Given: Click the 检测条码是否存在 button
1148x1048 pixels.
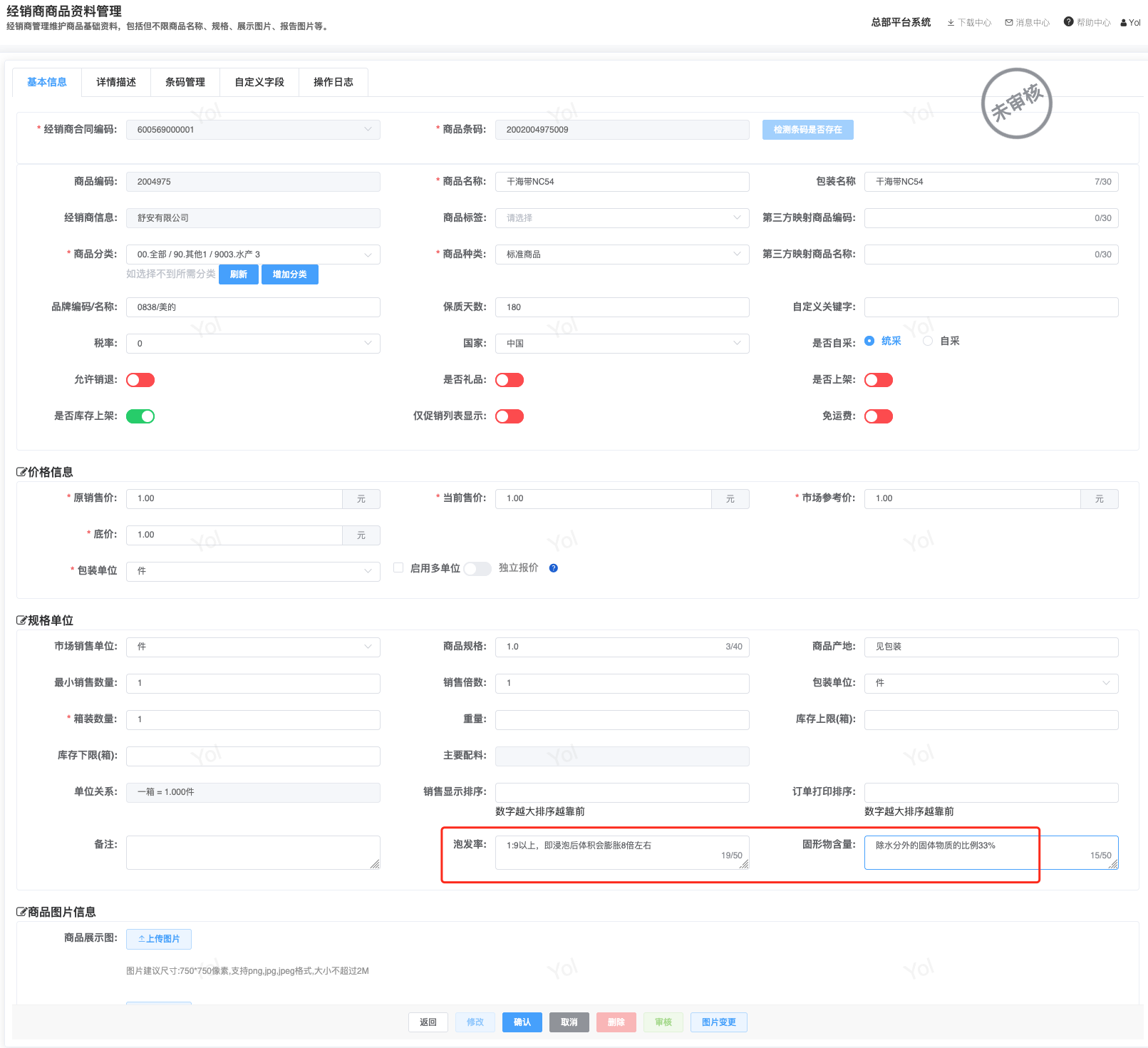Looking at the screenshot, I should [x=808, y=130].
